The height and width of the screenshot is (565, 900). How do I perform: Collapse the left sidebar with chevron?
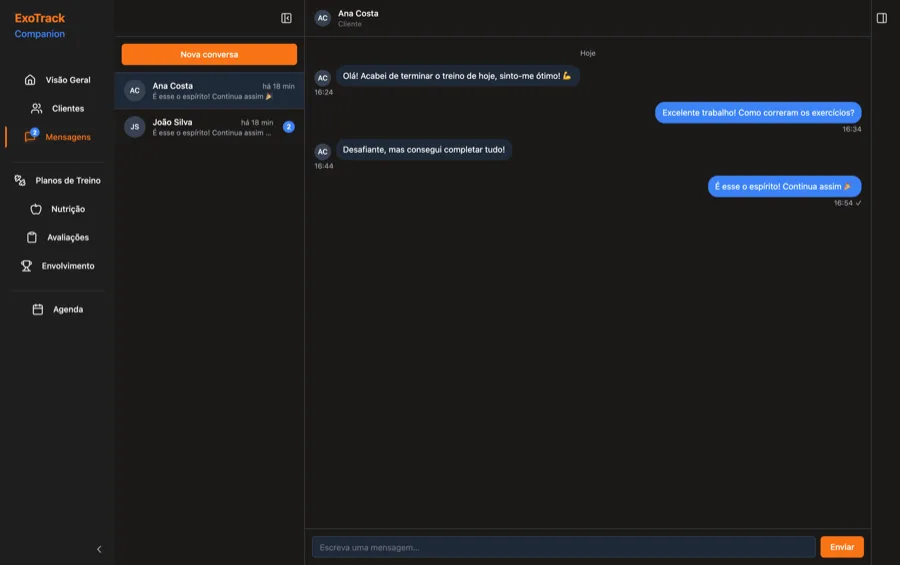click(99, 549)
